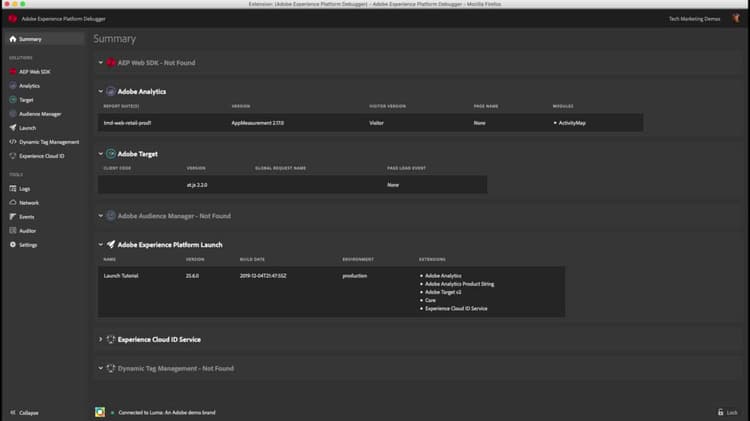This screenshot has height=421, width=750.
Task: Click the Experience Cloud ID Service heading
Action: click(x=159, y=339)
